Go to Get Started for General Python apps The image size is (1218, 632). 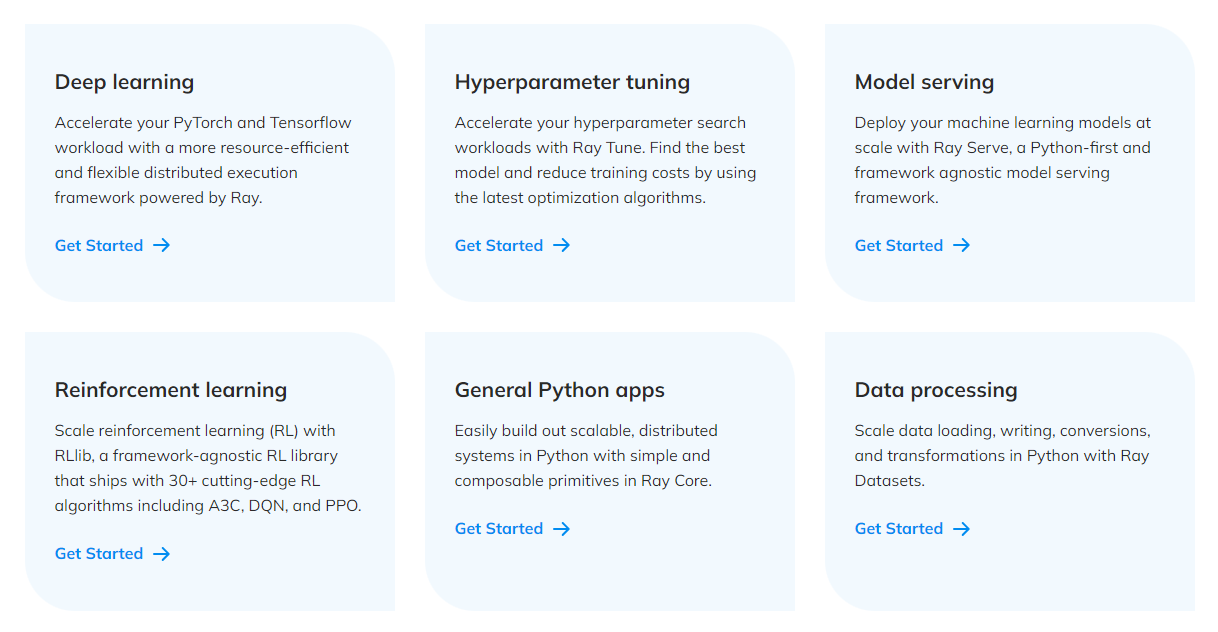499,528
